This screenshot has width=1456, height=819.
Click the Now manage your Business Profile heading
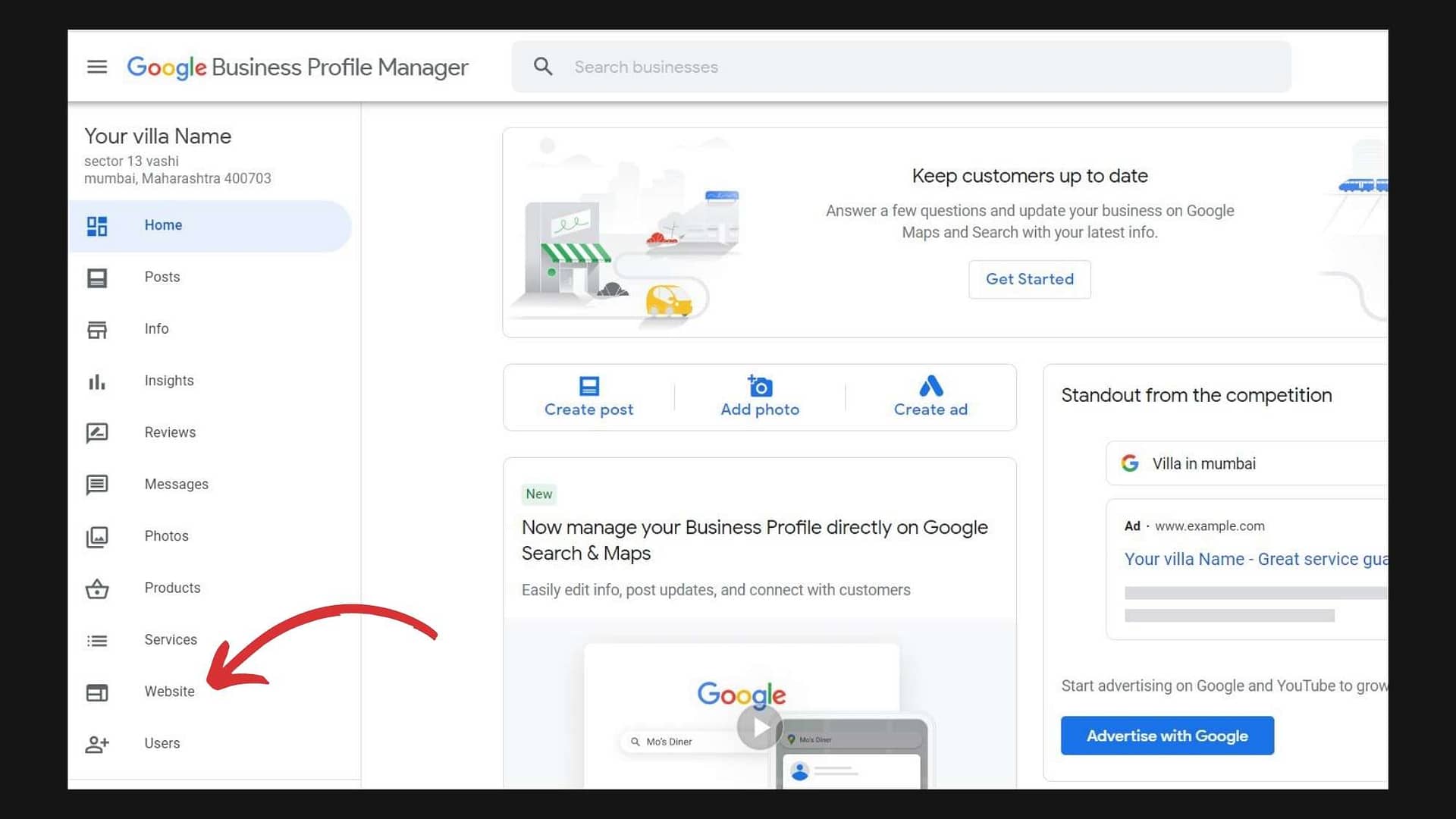(755, 540)
